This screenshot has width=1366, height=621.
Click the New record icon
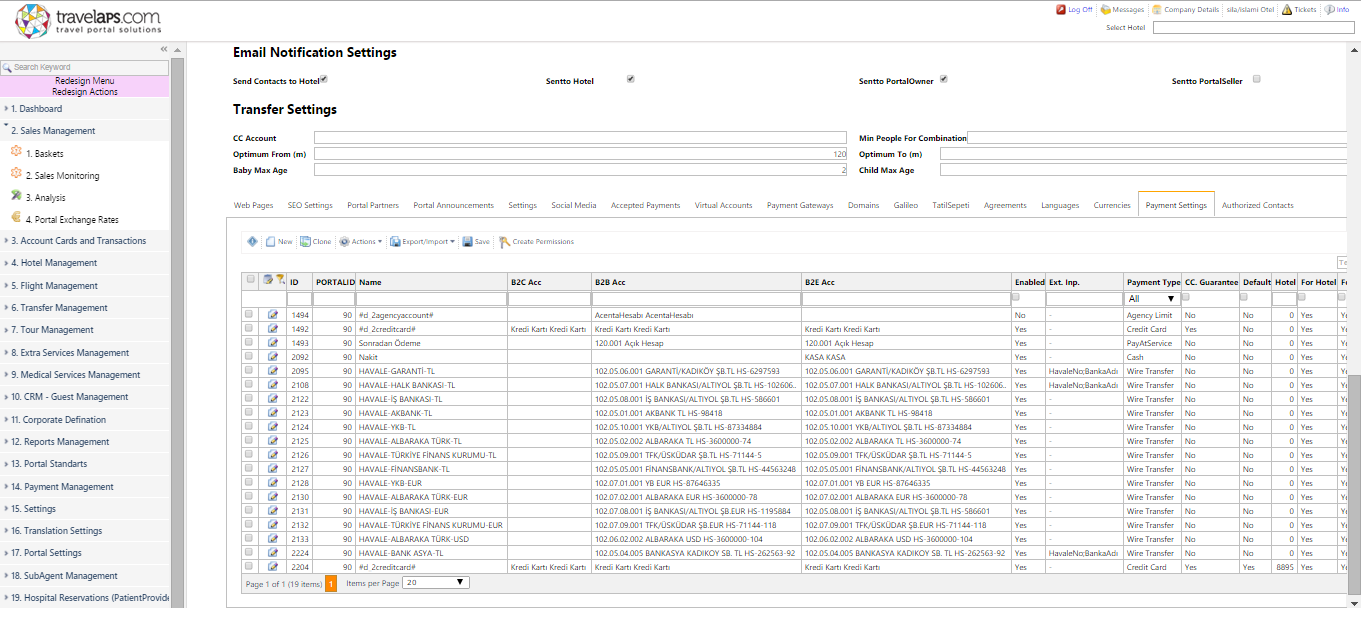click(271, 241)
